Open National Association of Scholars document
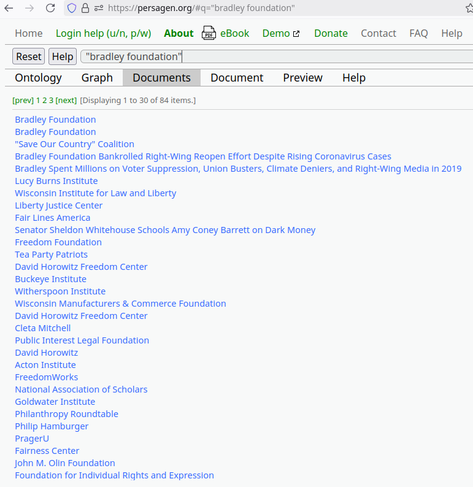This screenshot has width=473, height=487. tap(81, 390)
